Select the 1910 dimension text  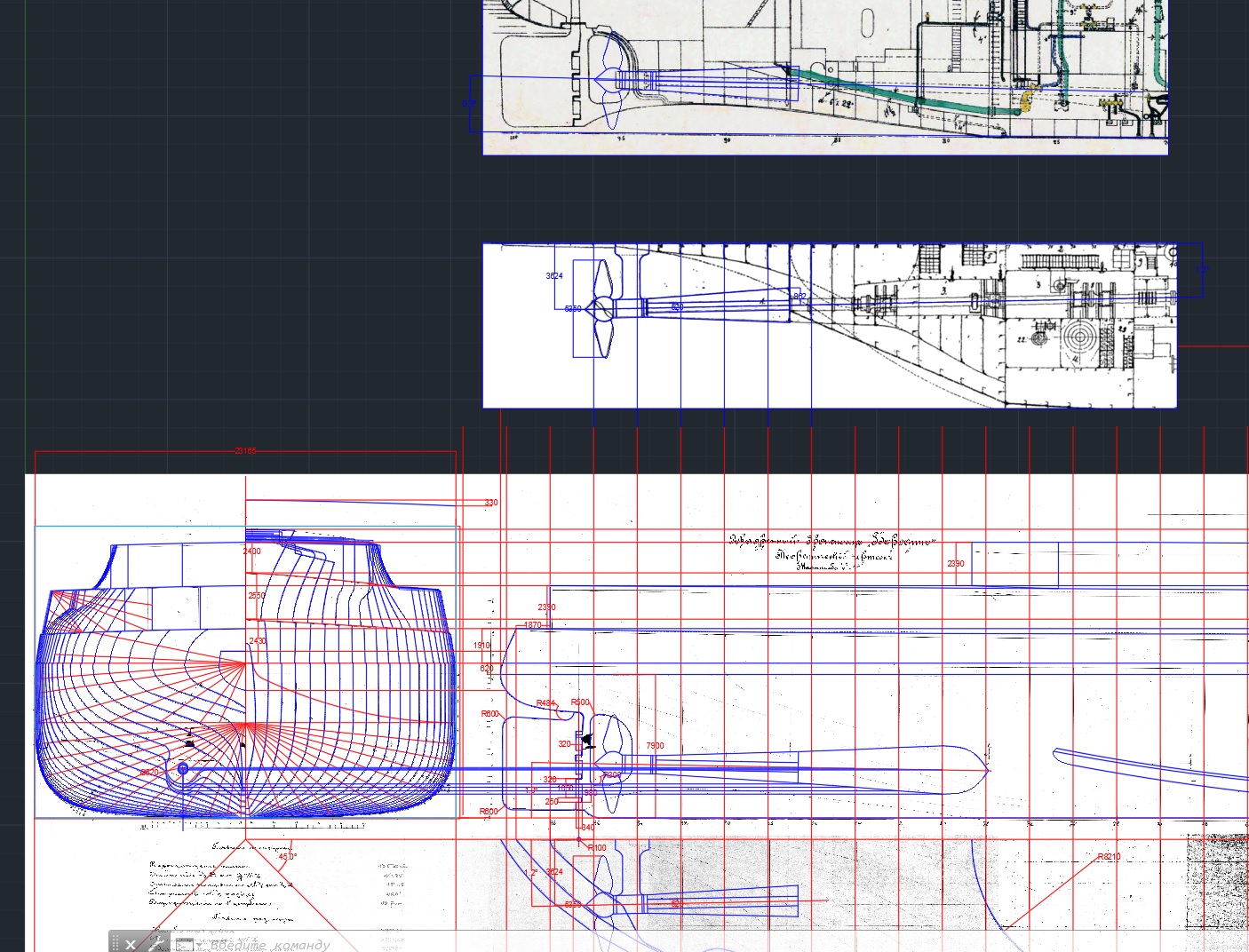[481, 646]
